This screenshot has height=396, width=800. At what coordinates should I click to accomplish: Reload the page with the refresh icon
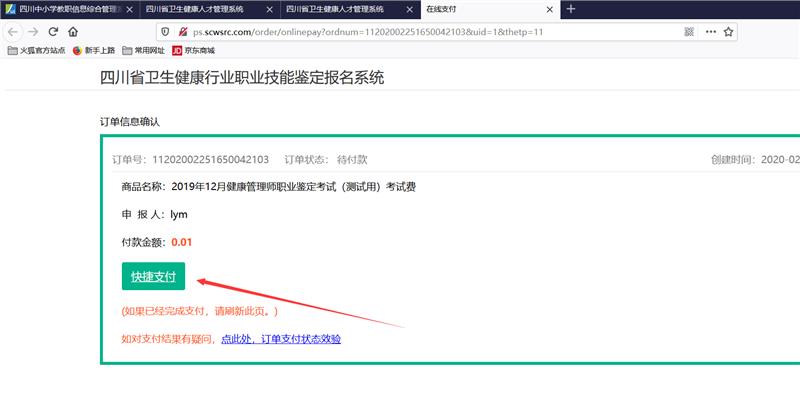[53, 32]
